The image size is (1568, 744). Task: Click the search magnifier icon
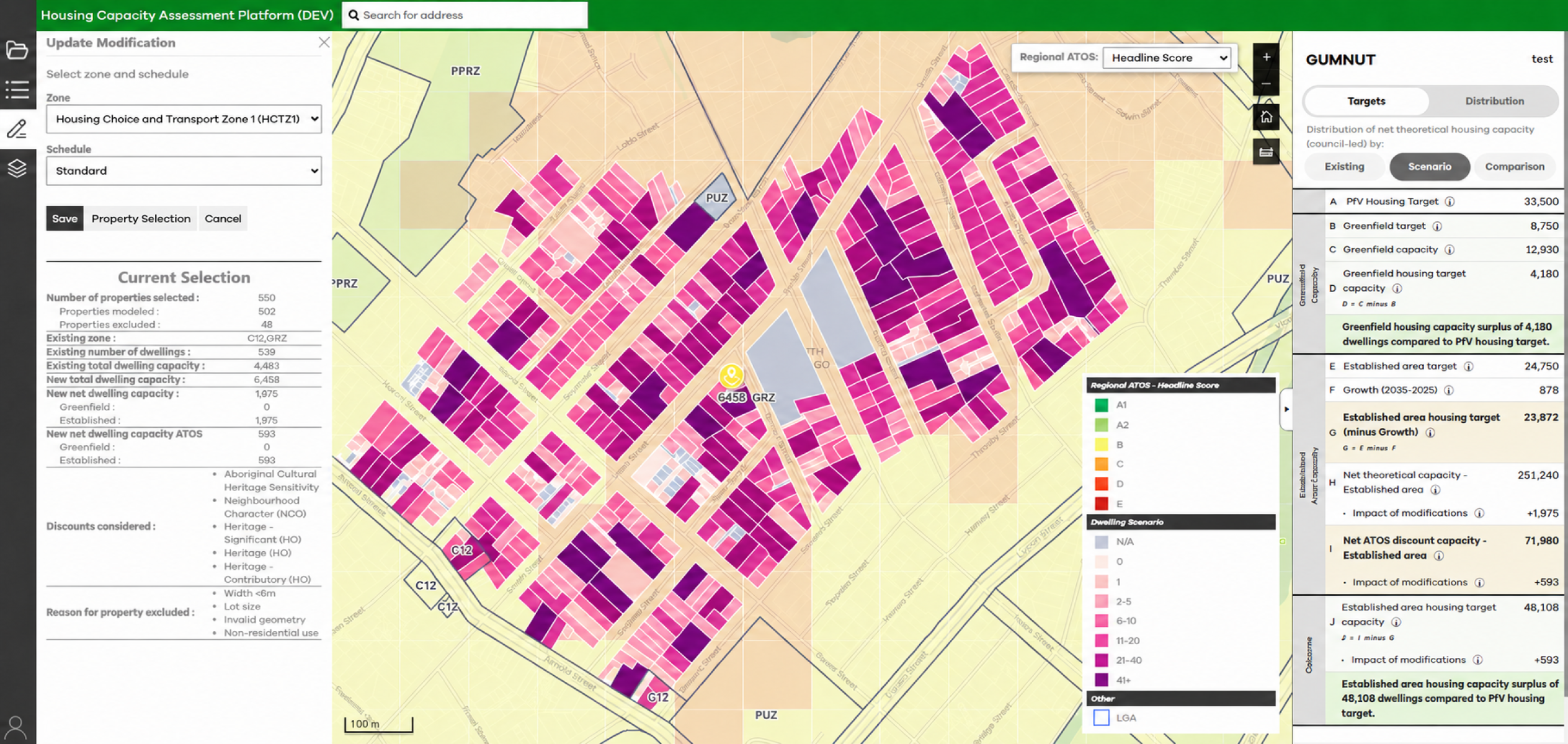(354, 15)
